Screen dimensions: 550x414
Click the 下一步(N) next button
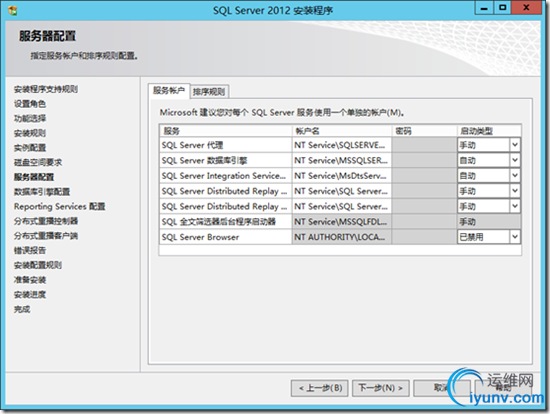[381, 388]
